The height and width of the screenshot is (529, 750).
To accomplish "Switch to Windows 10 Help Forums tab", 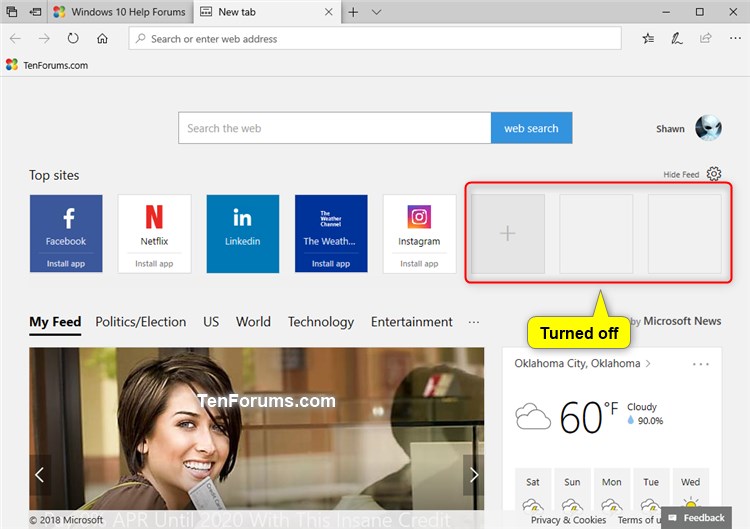I will (x=120, y=12).
